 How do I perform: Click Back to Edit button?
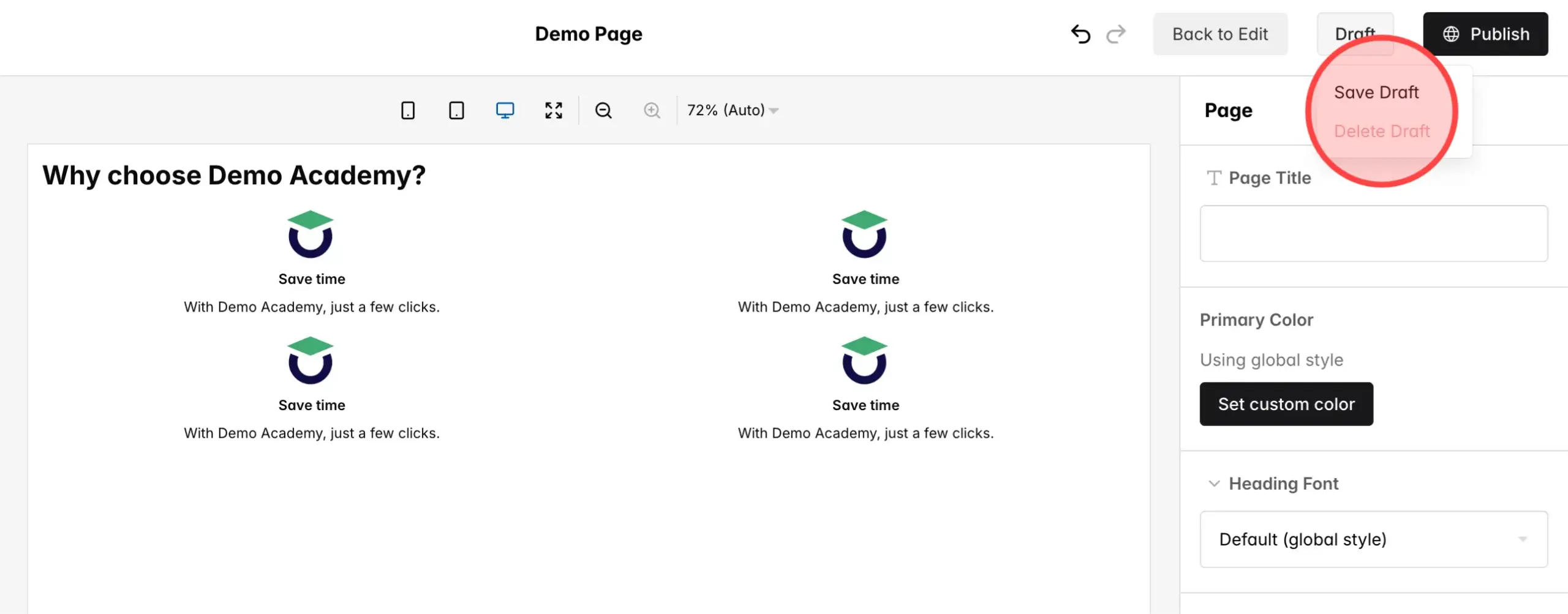(x=1220, y=34)
